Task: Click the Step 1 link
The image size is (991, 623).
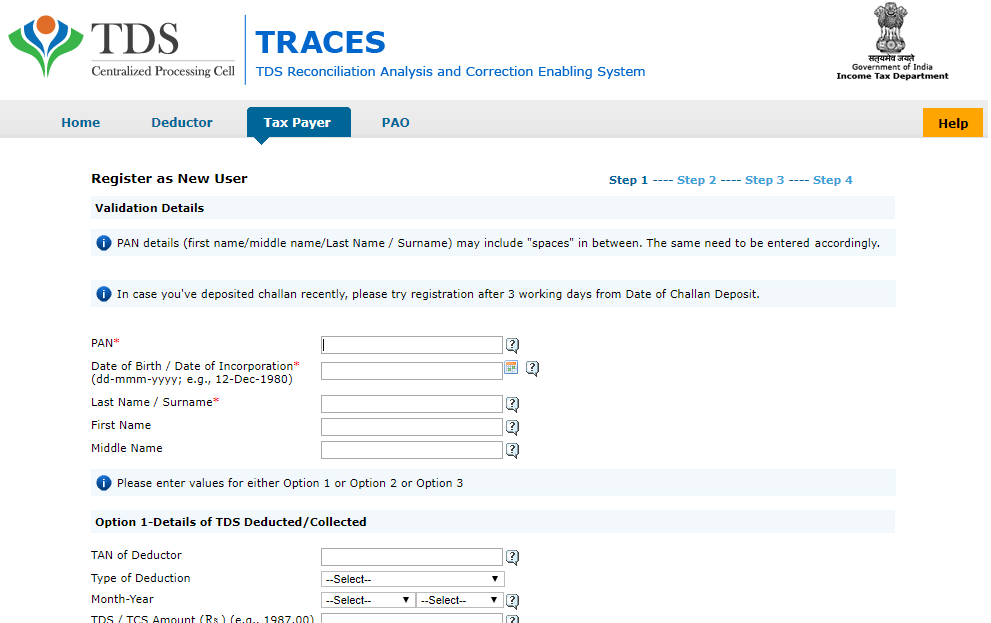Action: click(x=628, y=180)
